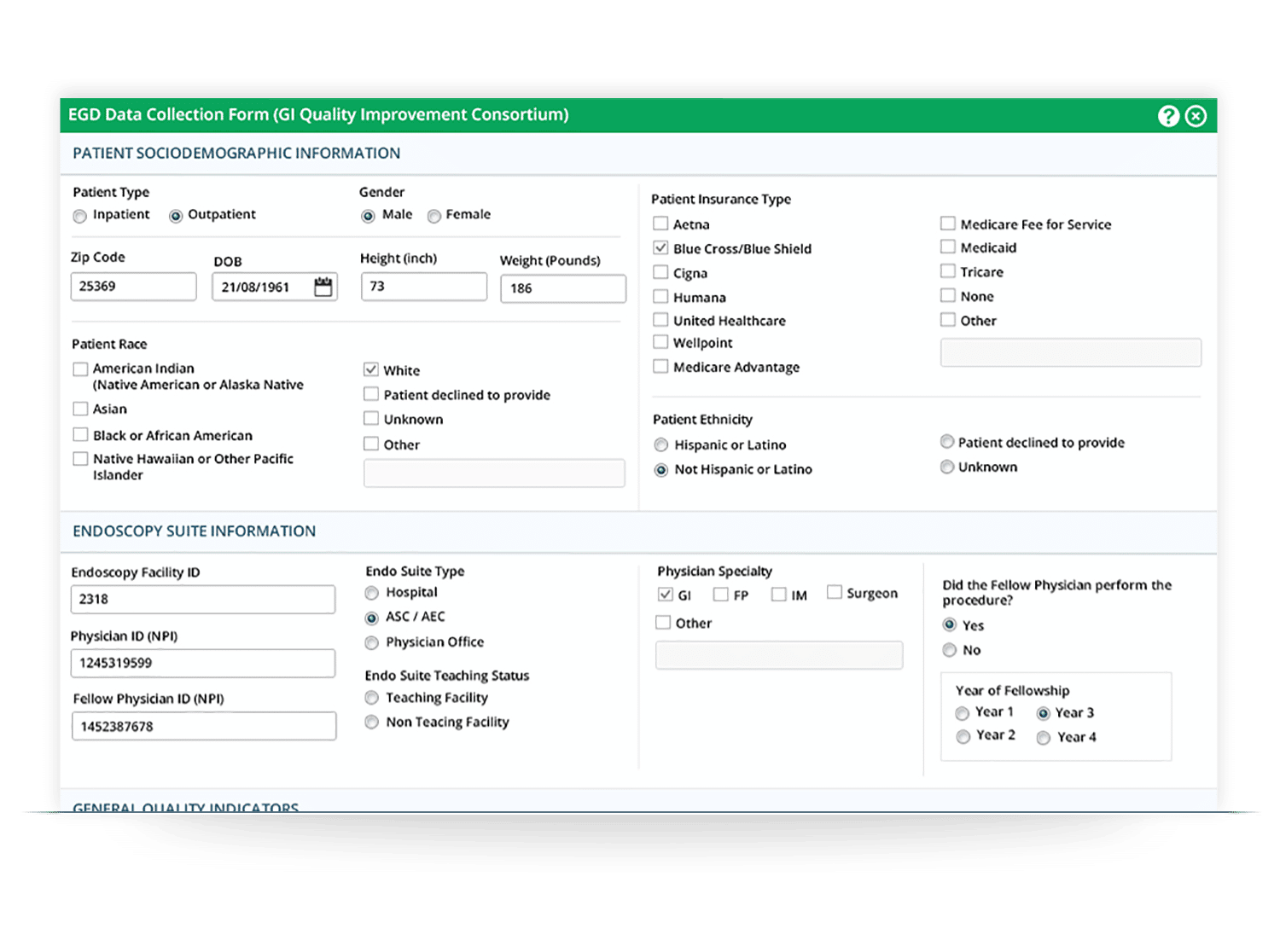Image resolution: width=1280 pixels, height=952 pixels.
Task: Click the Other race text field
Action: 494,473
